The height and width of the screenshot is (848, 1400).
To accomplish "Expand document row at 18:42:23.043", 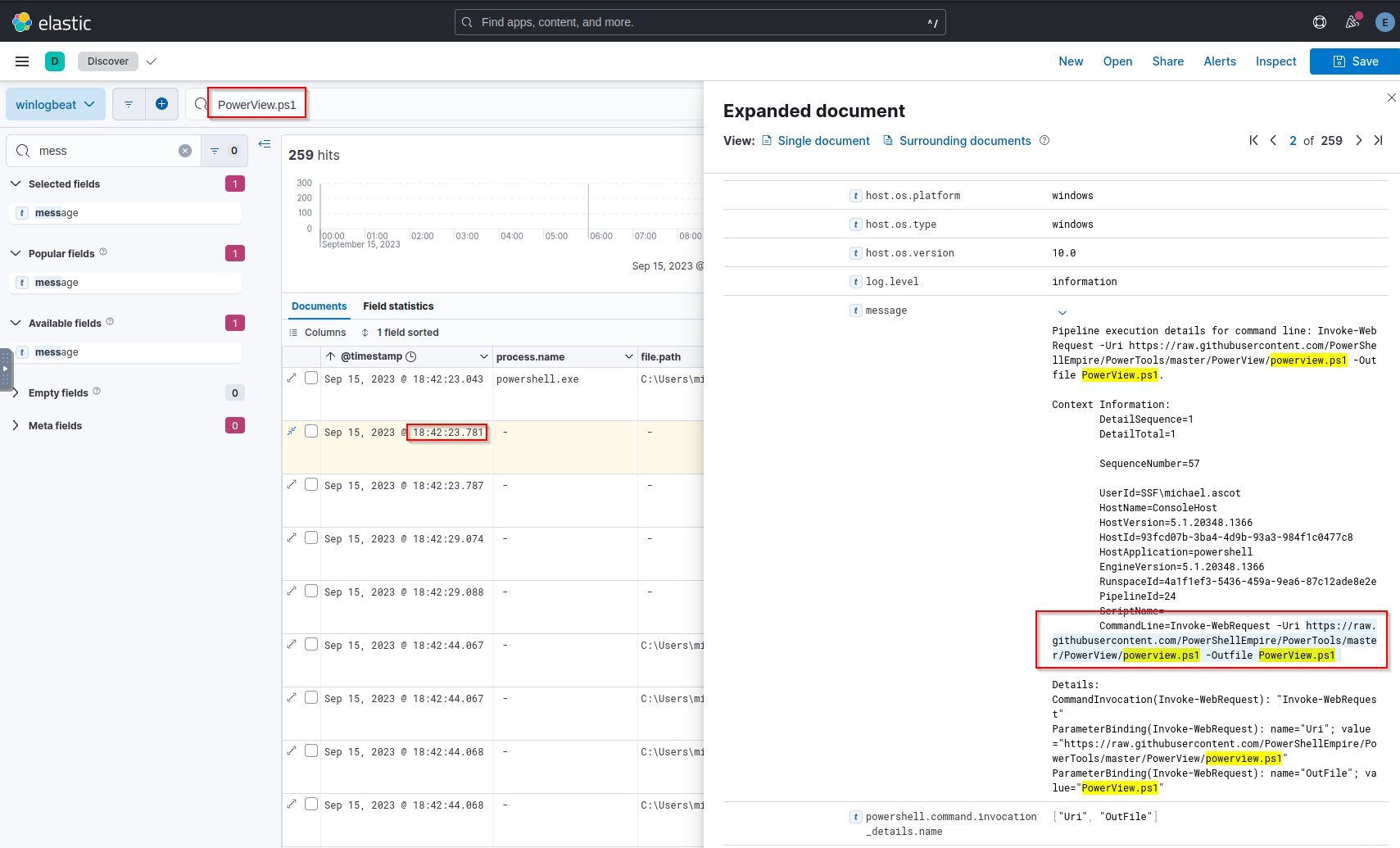I will pos(292,378).
